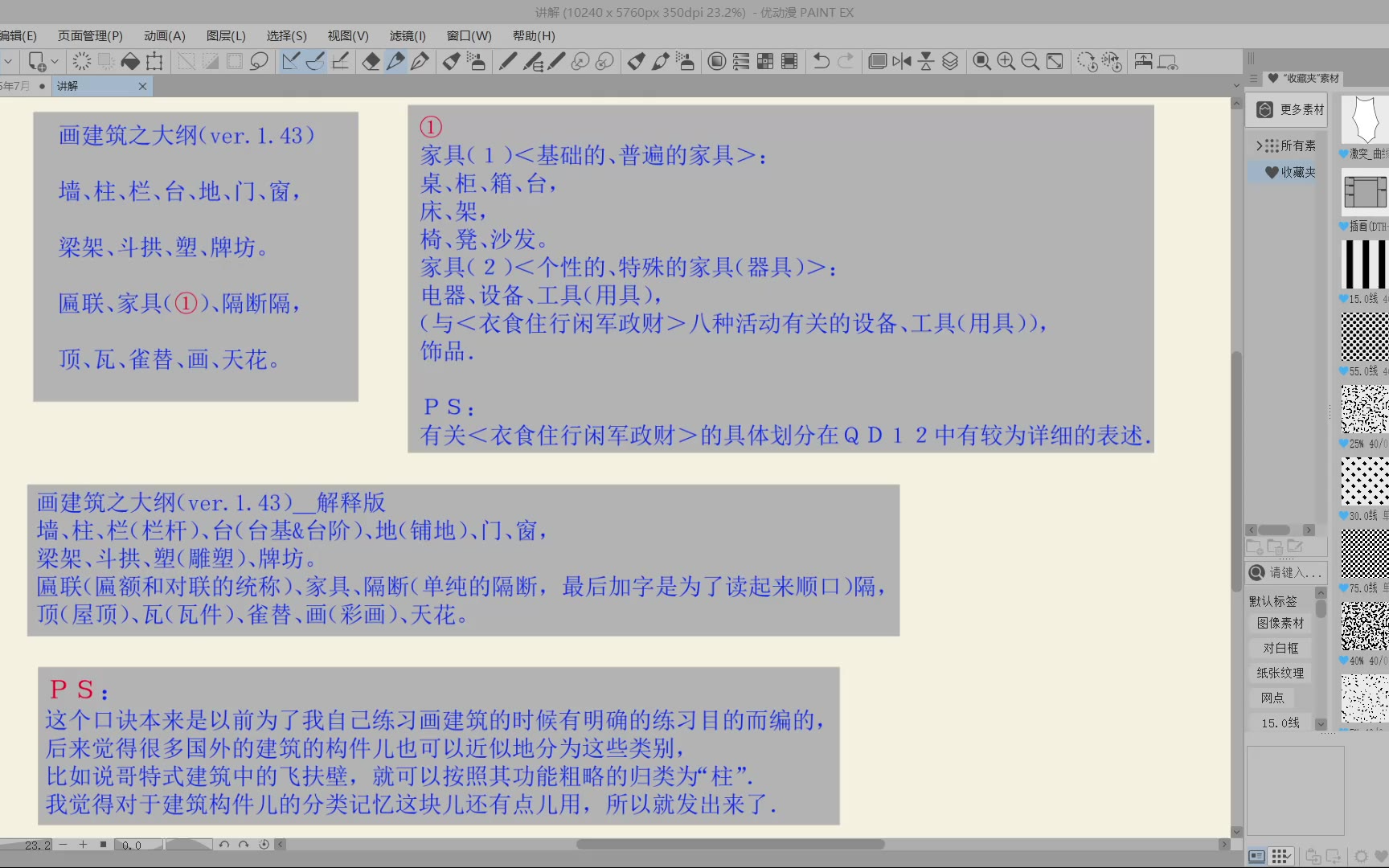This screenshot has width=1389, height=868.
Task: Open the 动画(A) menu
Action: pos(165,36)
